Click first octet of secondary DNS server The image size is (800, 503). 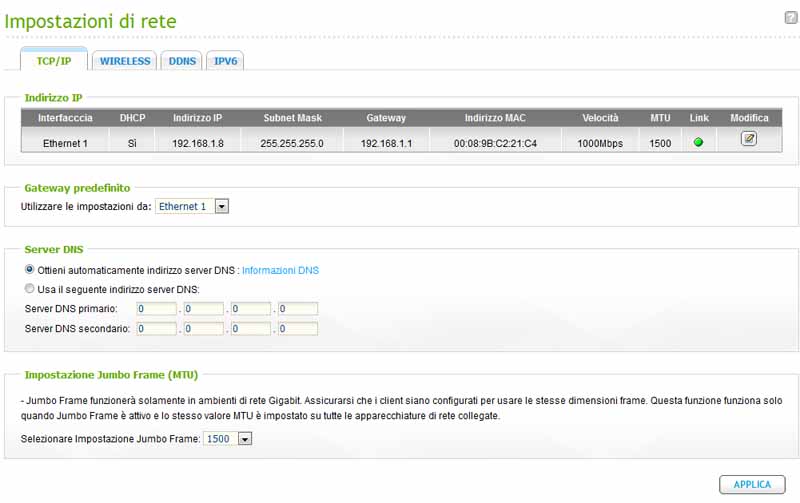pyautogui.click(x=156, y=328)
